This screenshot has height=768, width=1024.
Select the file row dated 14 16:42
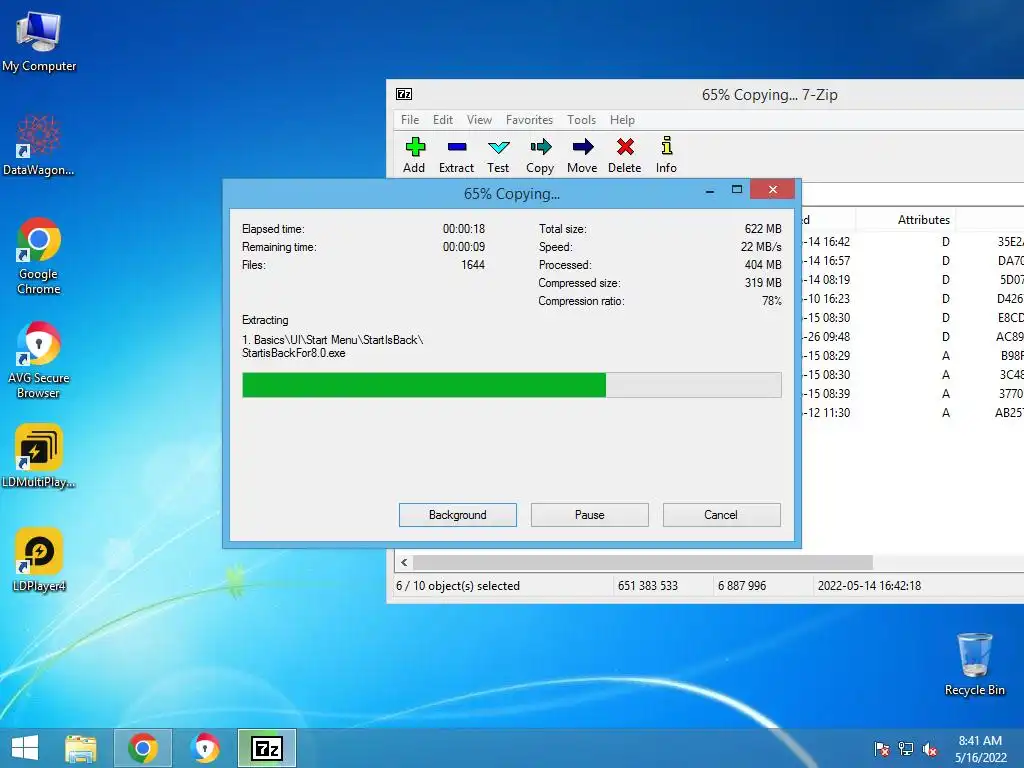[913, 242]
